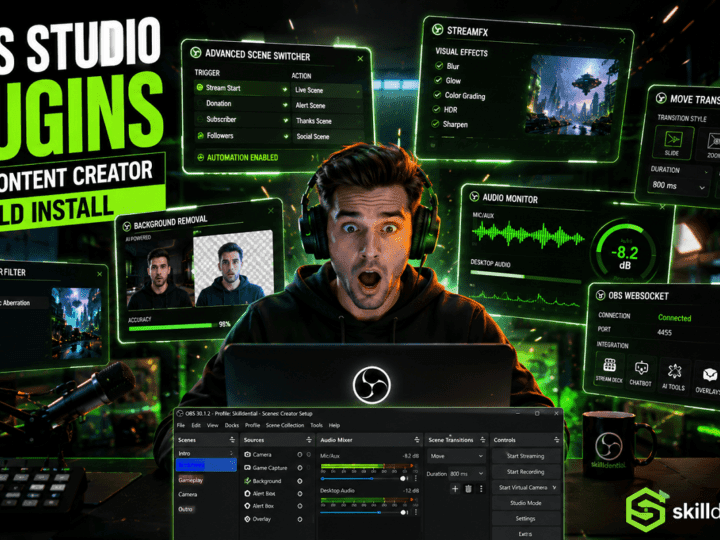Click the Background Removal accuracy bar
Viewport: 720px width, 540px height.
point(171,327)
